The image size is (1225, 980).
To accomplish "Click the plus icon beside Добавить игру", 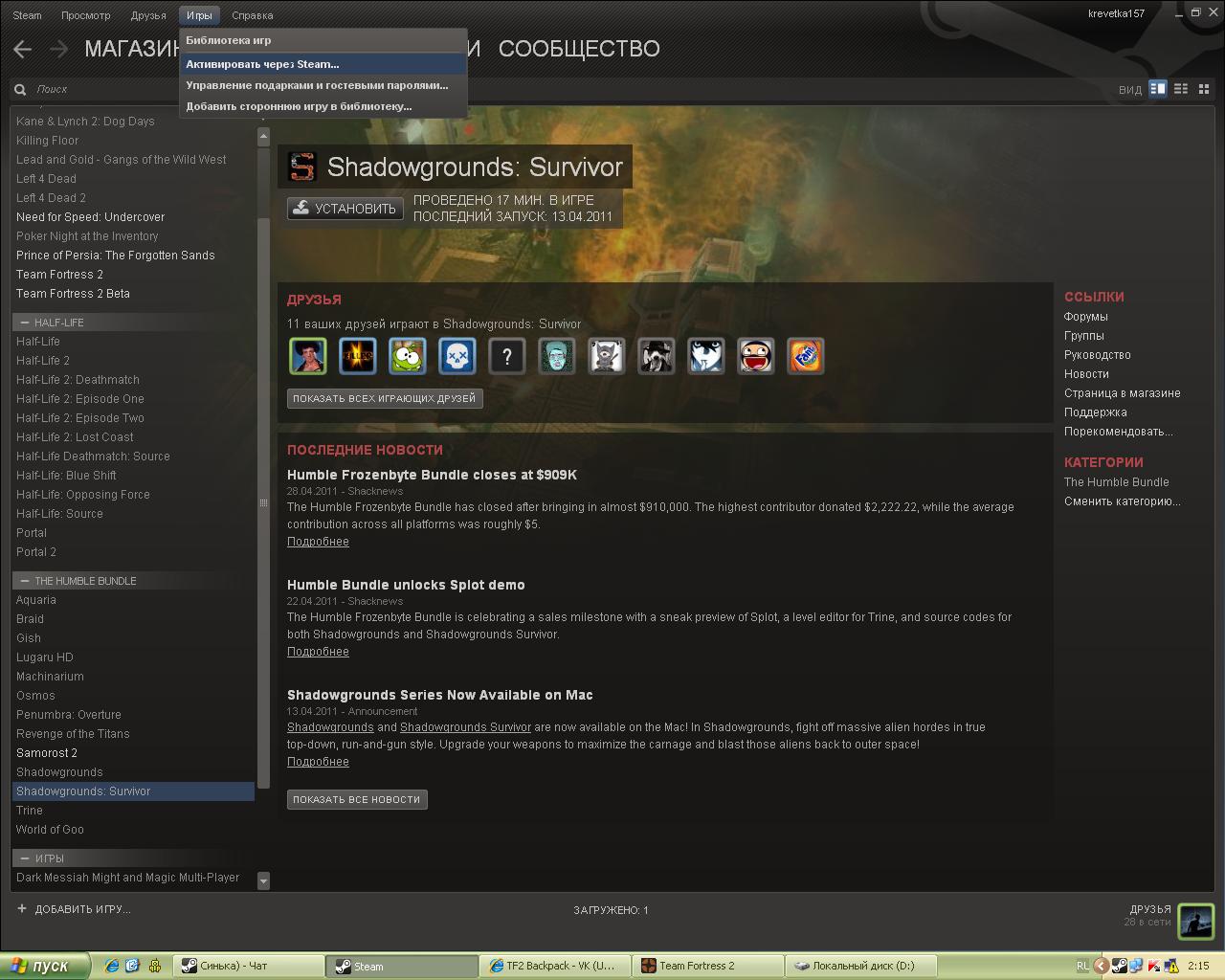I will click(22, 908).
